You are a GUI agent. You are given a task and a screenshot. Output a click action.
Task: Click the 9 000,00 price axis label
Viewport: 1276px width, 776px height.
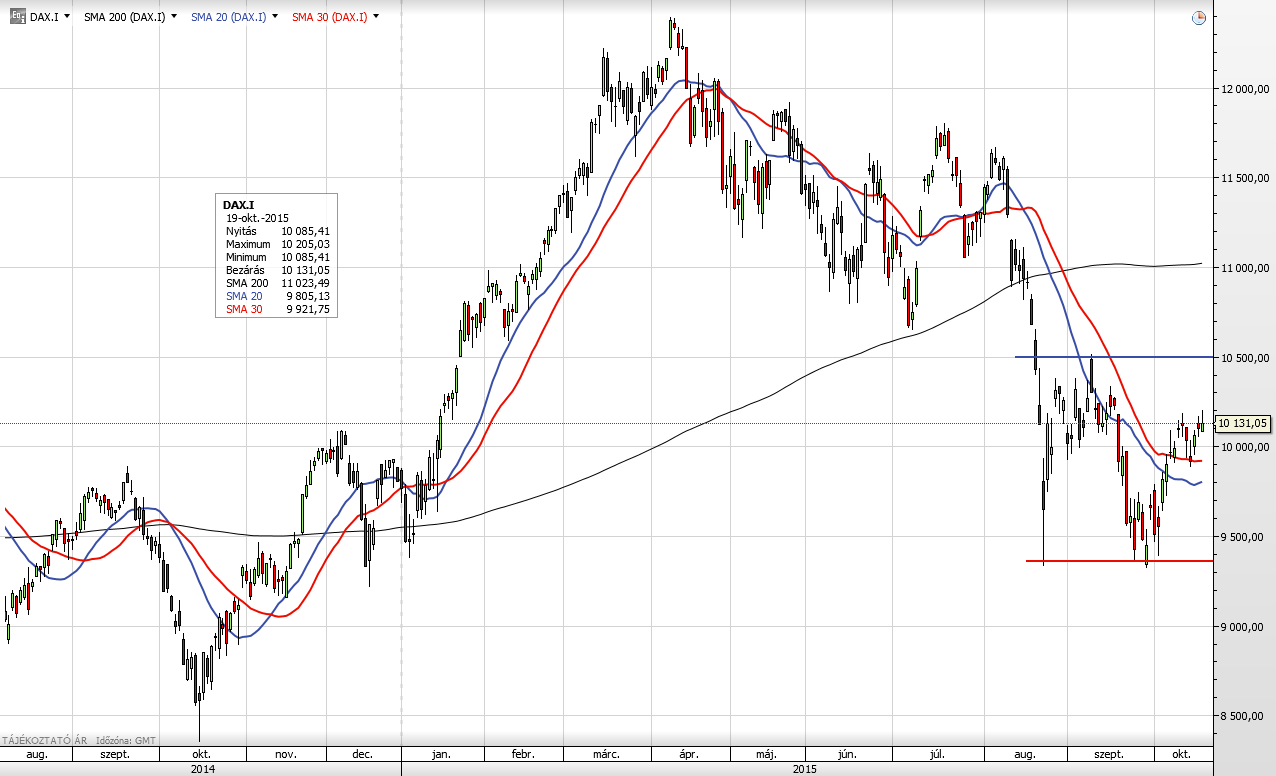coord(1245,627)
